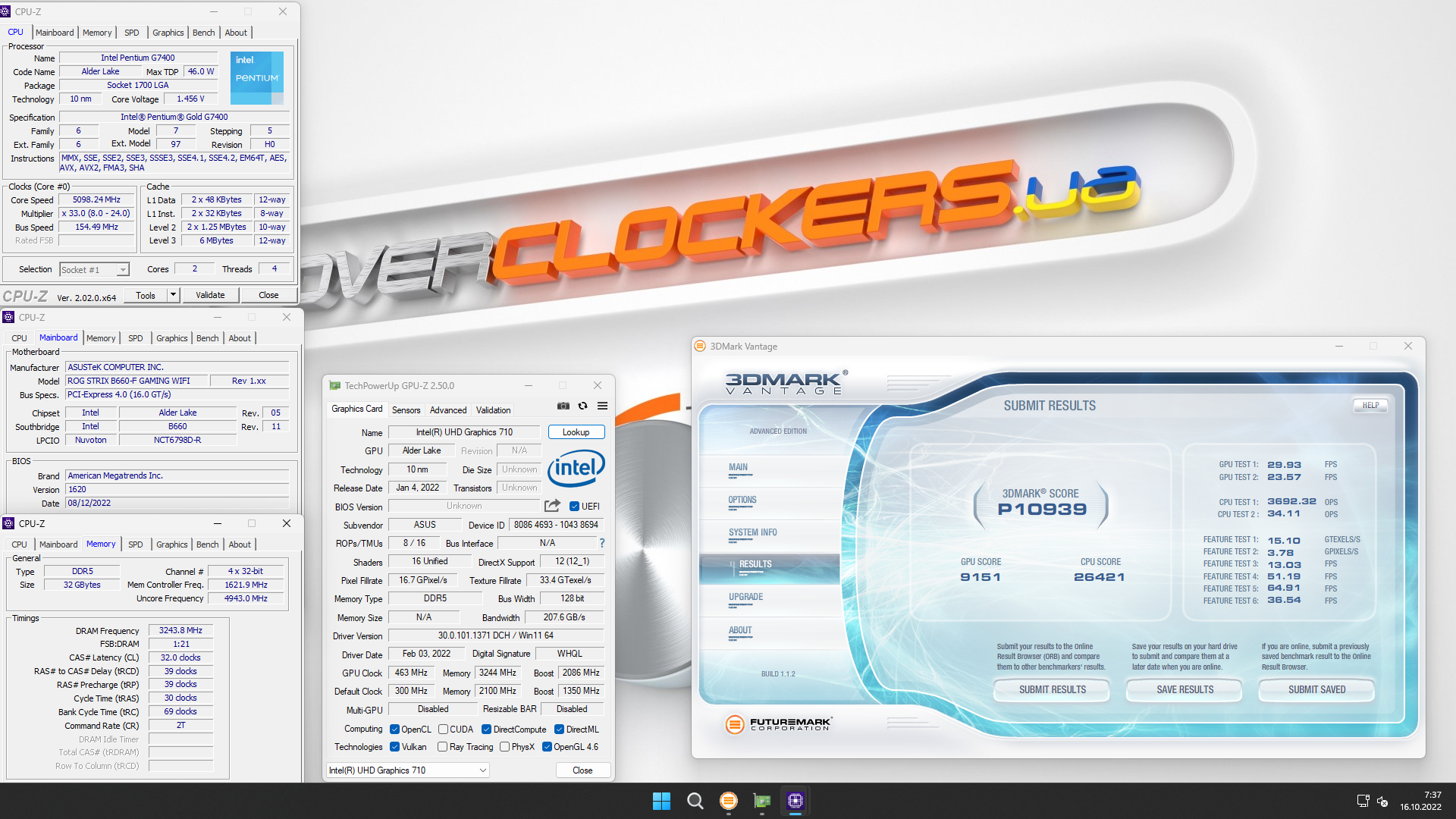Screen dimensions: 1456x819
Task: Click the 3DMark Vantage title bar icon
Action: click(x=700, y=346)
